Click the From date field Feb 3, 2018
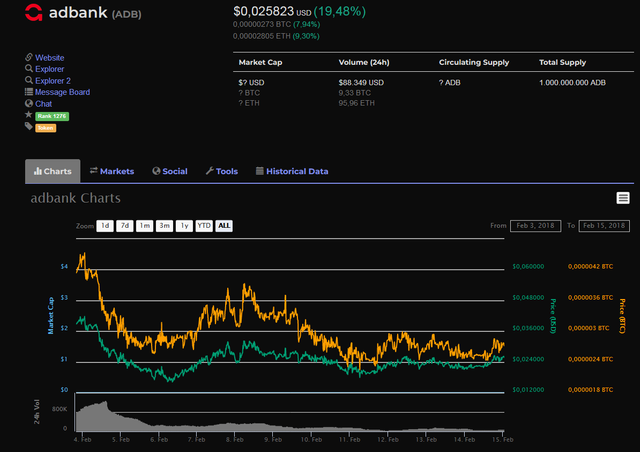 coord(536,226)
